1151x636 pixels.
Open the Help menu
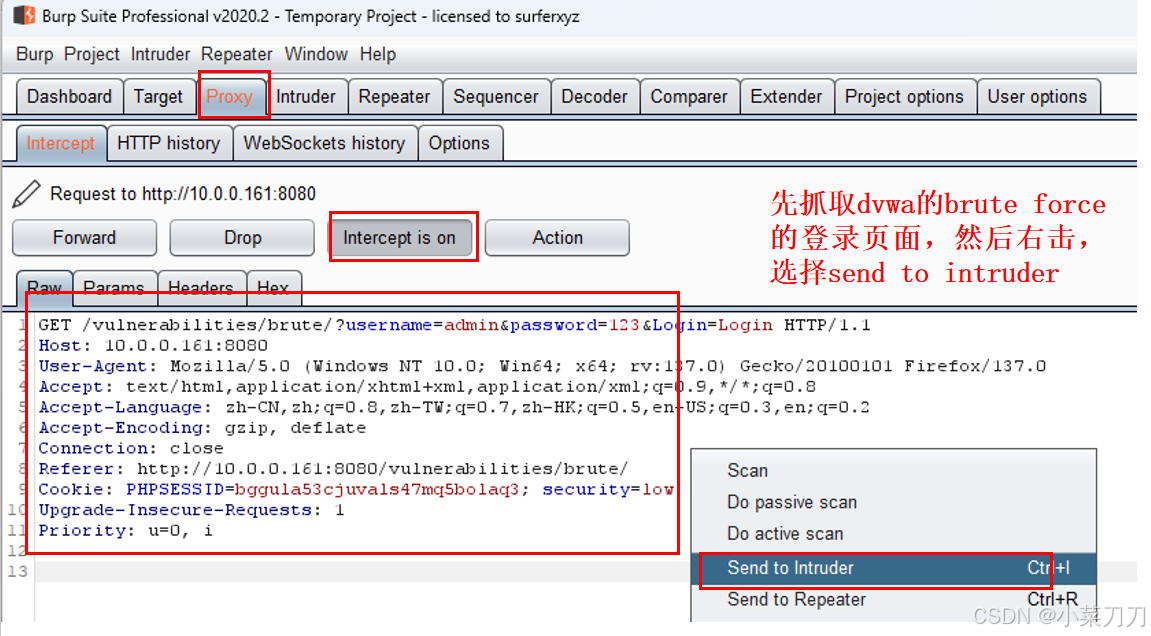pyautogui.click(x=377, y=54)
